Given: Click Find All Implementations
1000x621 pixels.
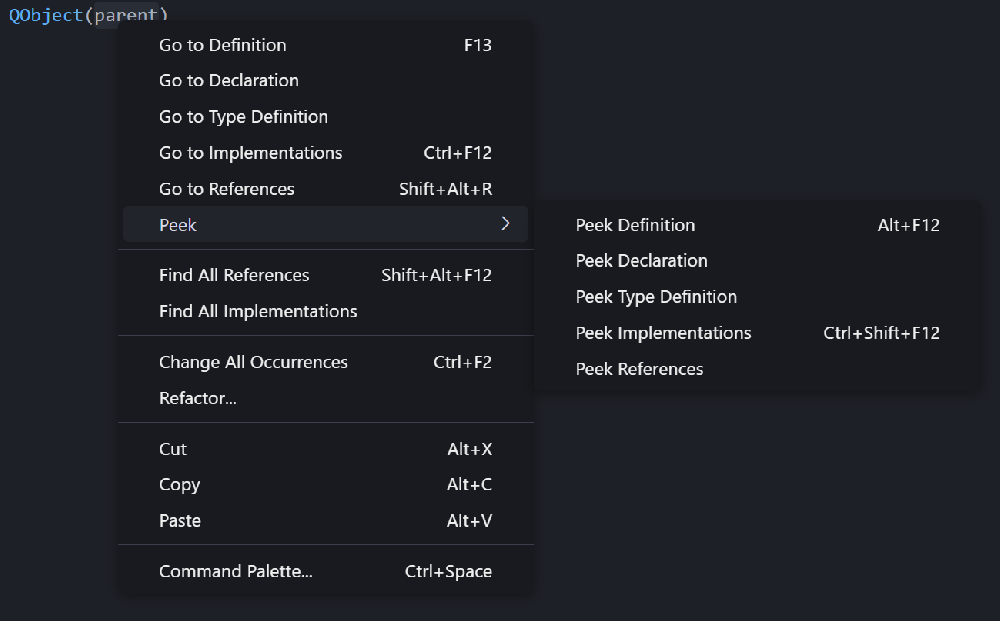Looking at the screenshot, I should pyautogui.click(x=258, y=311).
